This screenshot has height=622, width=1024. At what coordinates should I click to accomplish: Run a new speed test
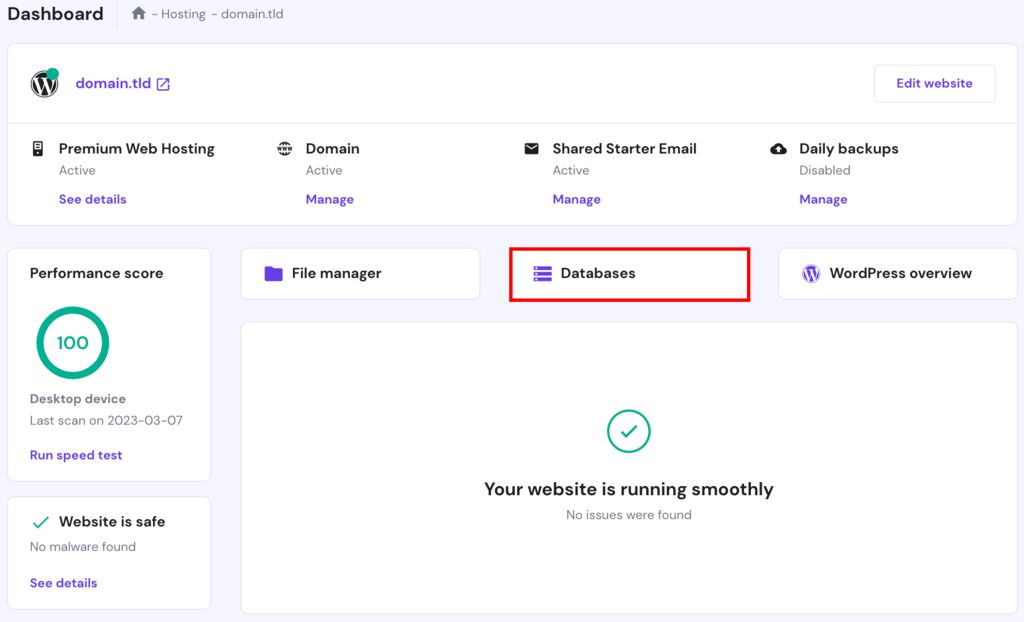76,454
